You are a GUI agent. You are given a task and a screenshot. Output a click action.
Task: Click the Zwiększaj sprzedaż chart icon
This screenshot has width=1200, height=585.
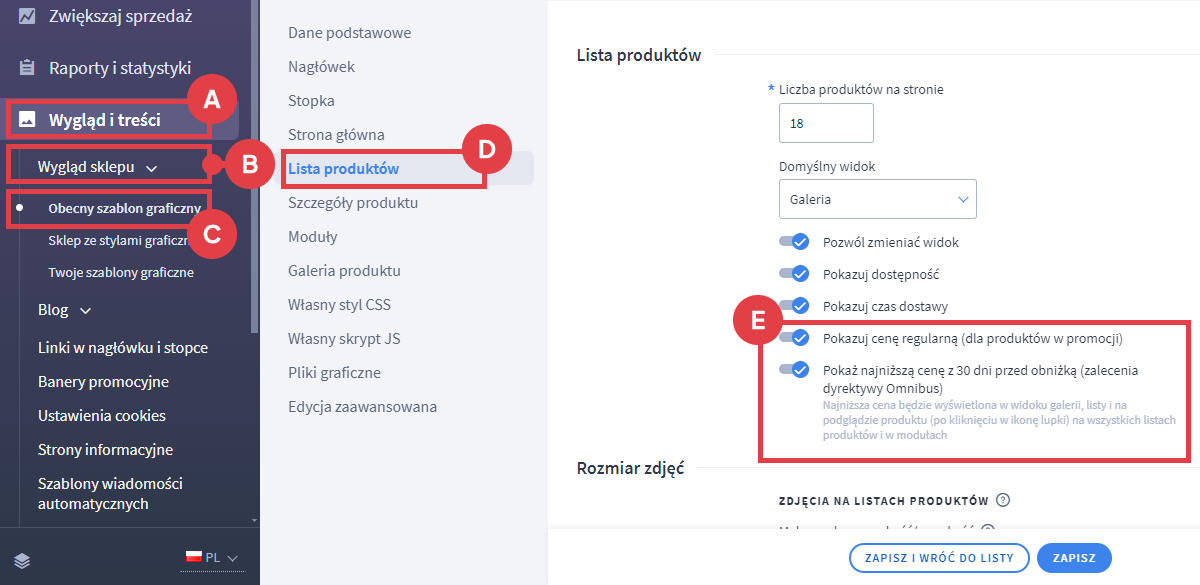click(27, 16)
